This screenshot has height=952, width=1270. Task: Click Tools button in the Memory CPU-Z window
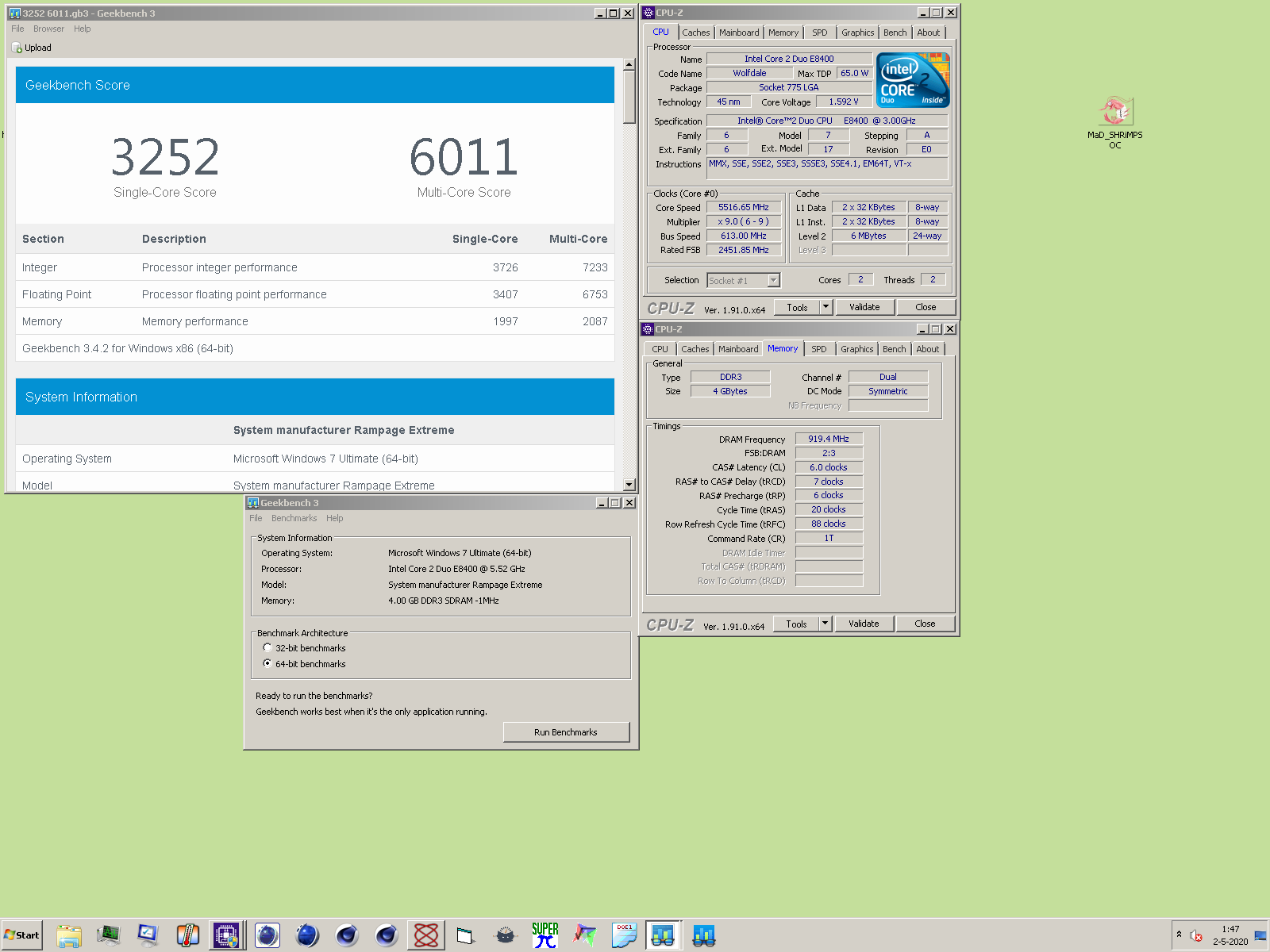point(796,624)
